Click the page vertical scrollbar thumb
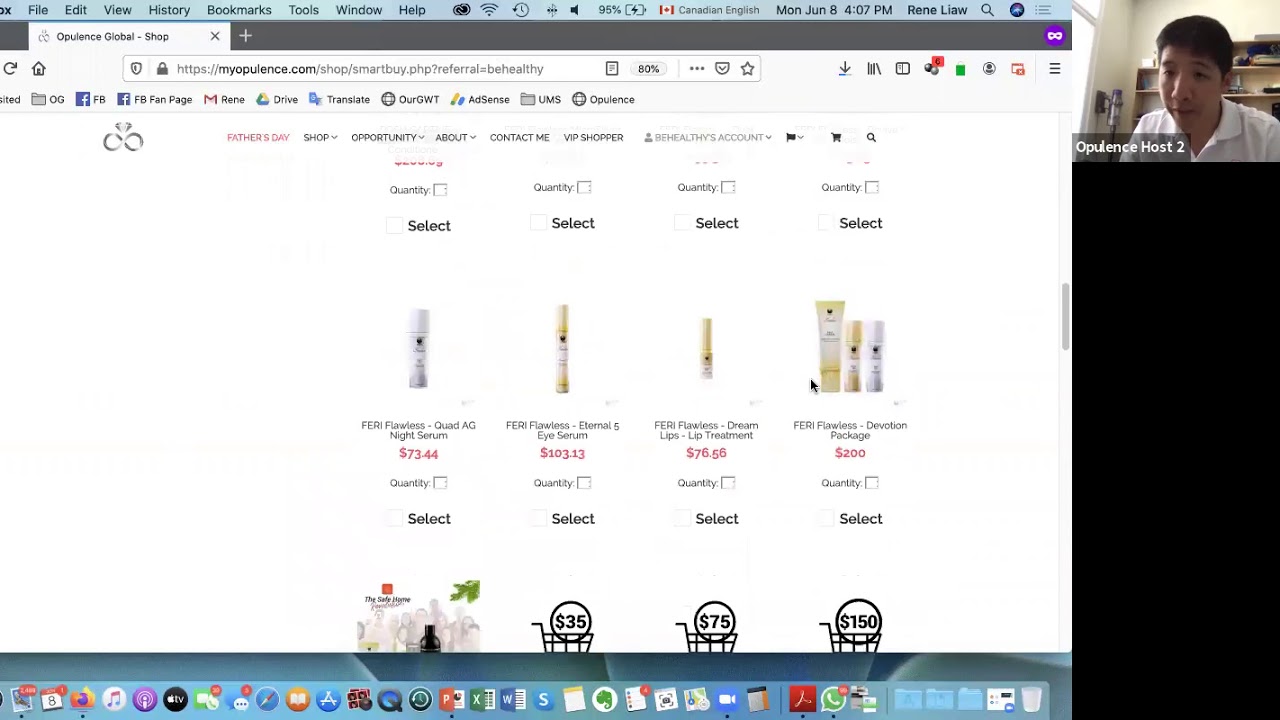 (x=1065, y=315)
